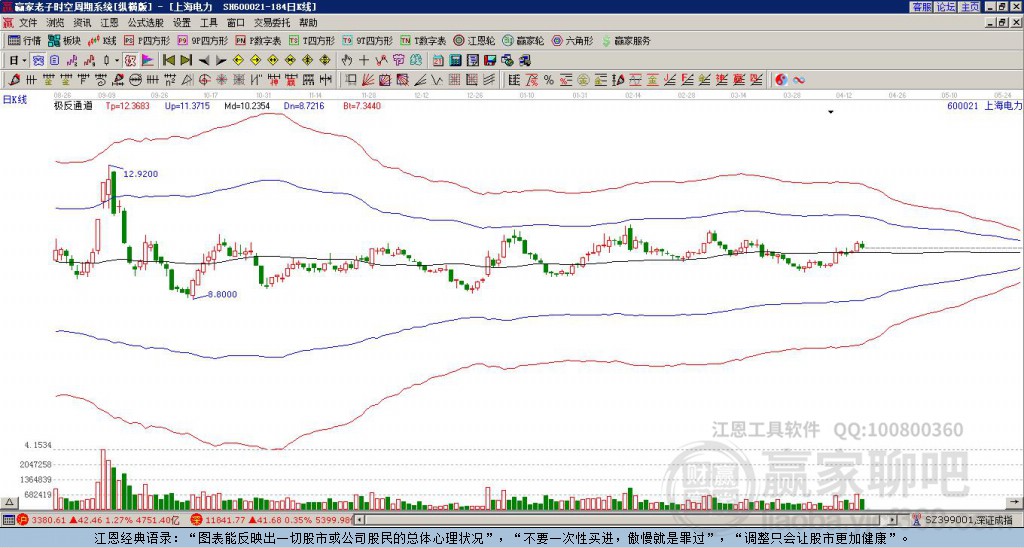The image size is (1024, 548).
Task: Click the SZ399001 深证成指 status entry
Action: [x=969, y=520]
